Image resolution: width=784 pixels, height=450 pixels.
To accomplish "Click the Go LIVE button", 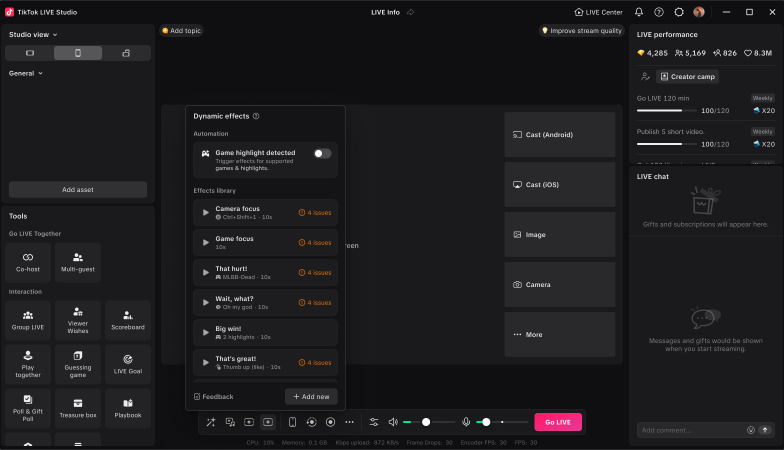I will 558,422.
